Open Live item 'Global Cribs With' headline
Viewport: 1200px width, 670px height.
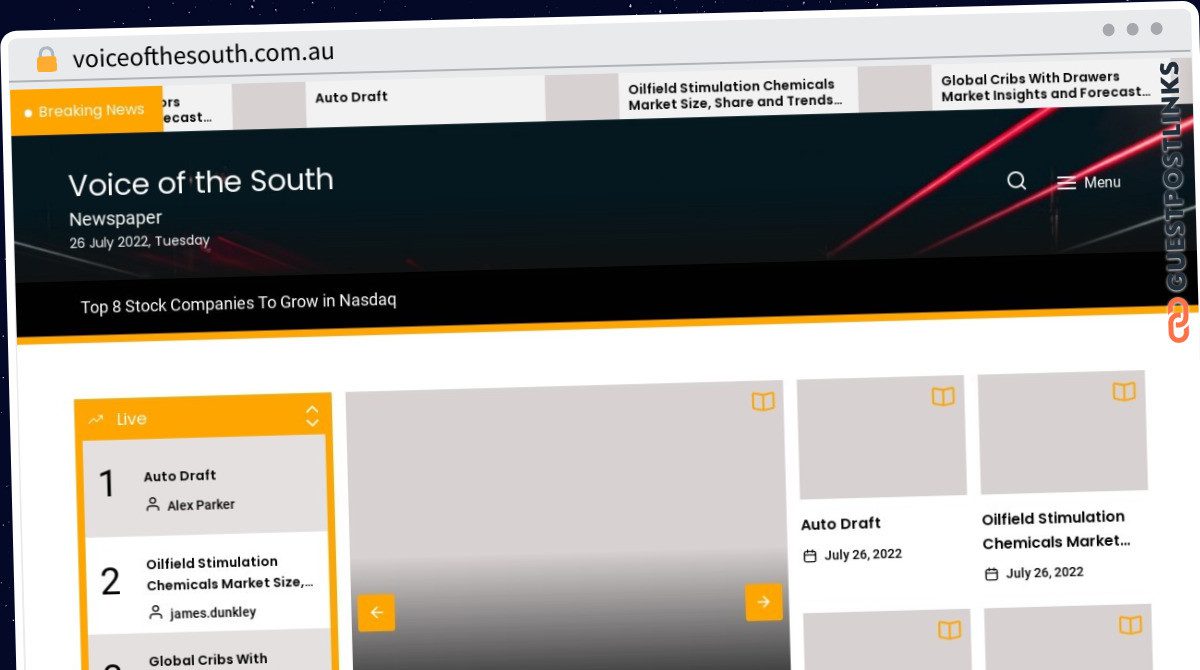(208, 660)
